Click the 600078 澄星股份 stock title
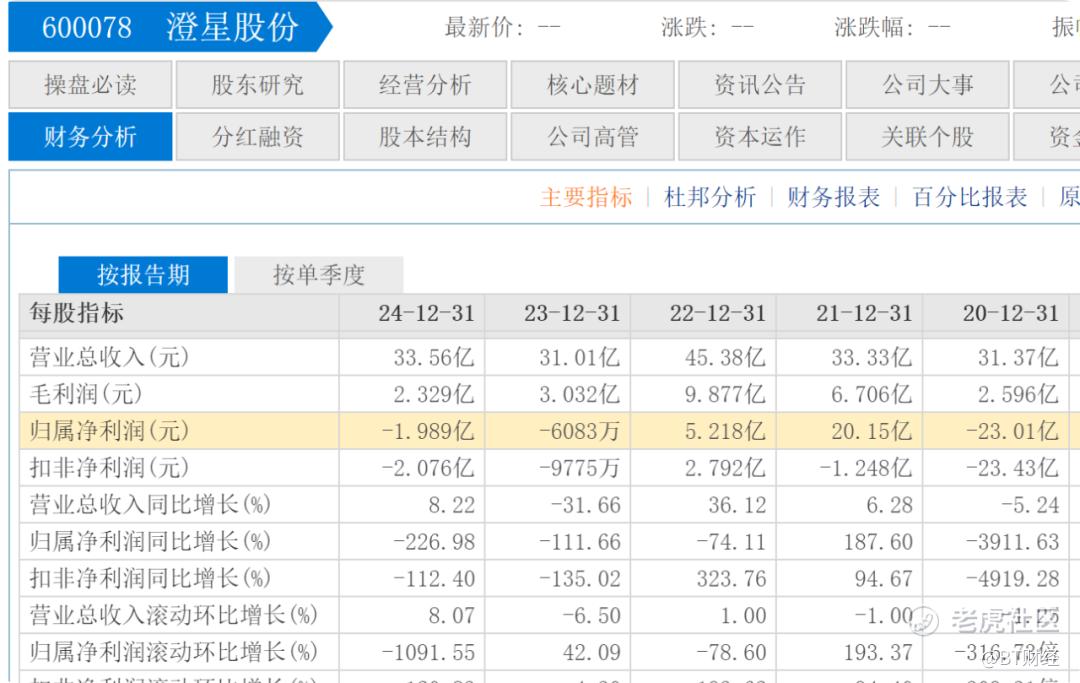The height and width of the screenshot is (683, 1080). (170, 27)
